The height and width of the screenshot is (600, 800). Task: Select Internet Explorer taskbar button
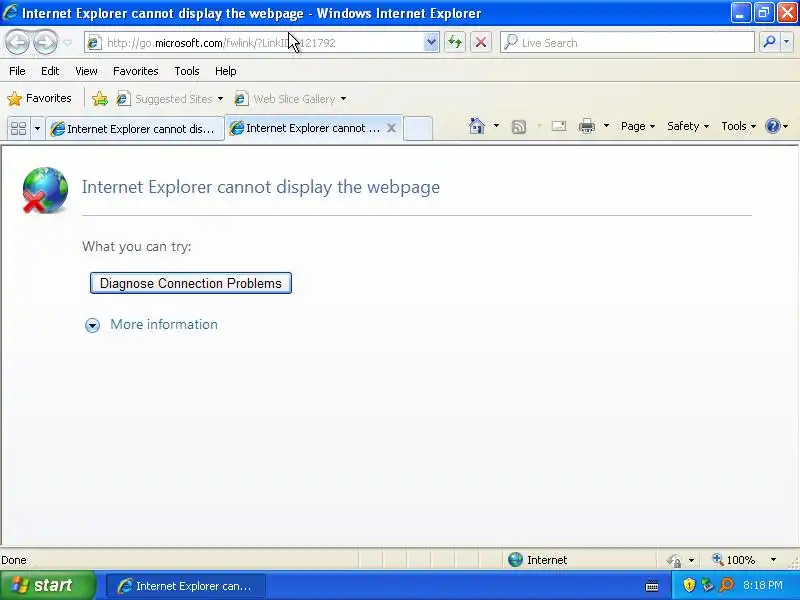186,586
